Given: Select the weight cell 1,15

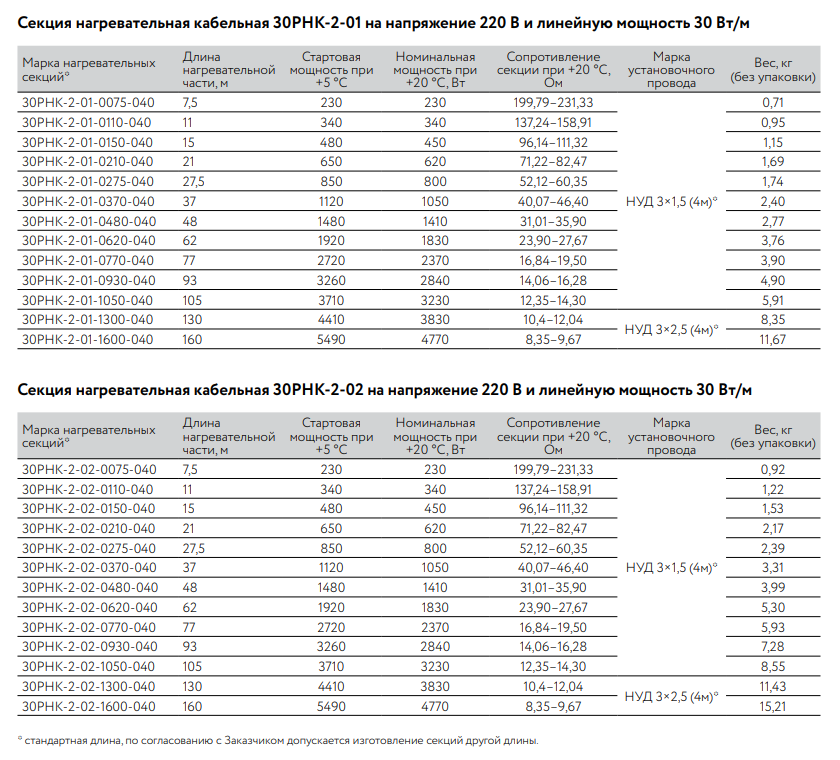Looking at the screenshot, I should (773, 142).
